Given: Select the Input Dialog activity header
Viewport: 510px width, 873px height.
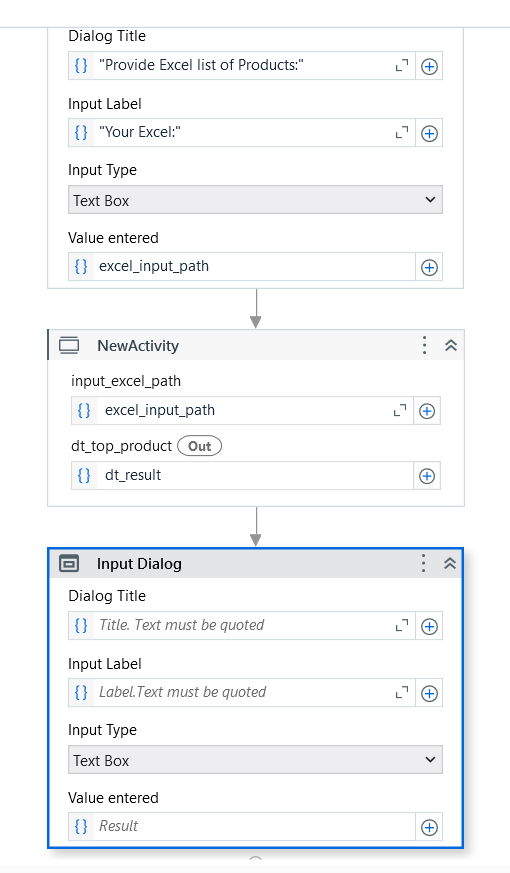Looking at the screenshot, I should pyautogui.click(x=256, y=563).
